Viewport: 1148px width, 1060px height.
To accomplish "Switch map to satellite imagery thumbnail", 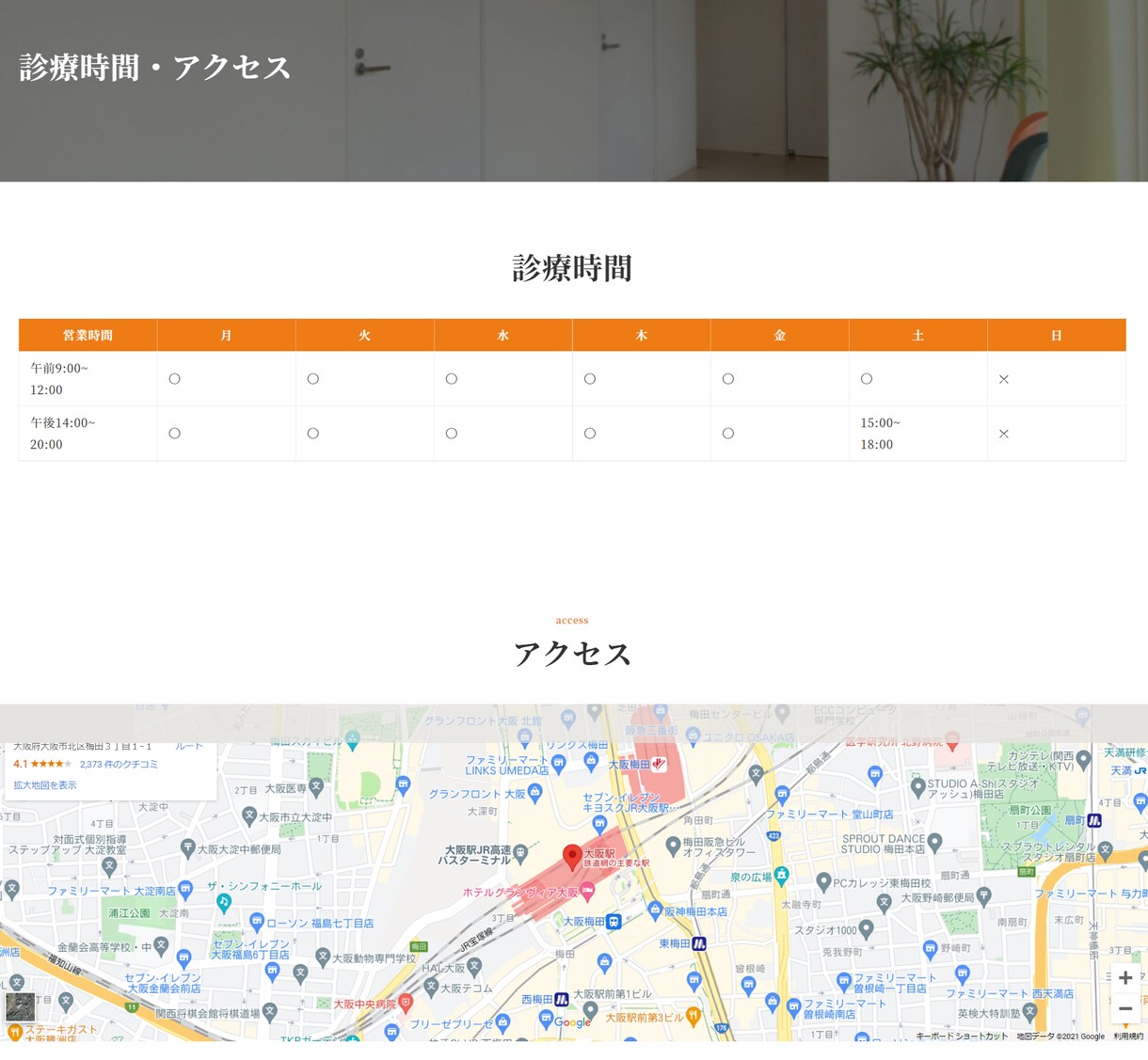I will pyautogui.click(x=20, y=1006).
